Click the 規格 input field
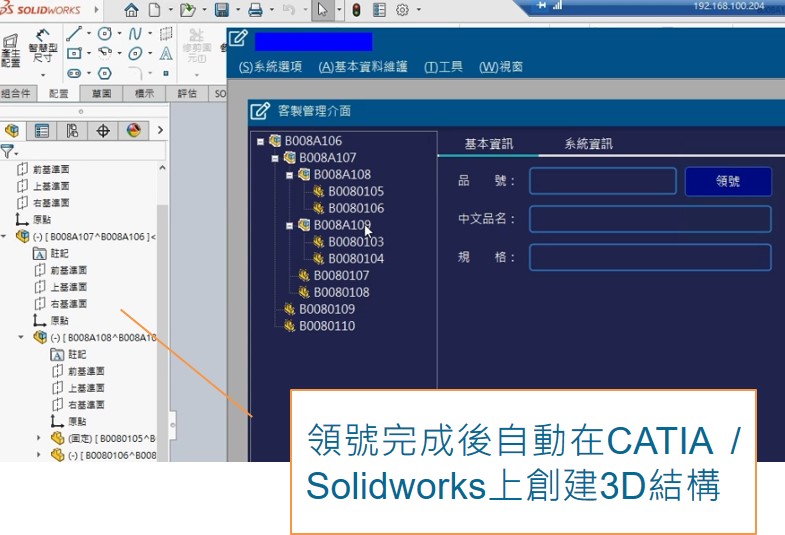This screenshot has width=785, height=535. (x=650, y=257)
